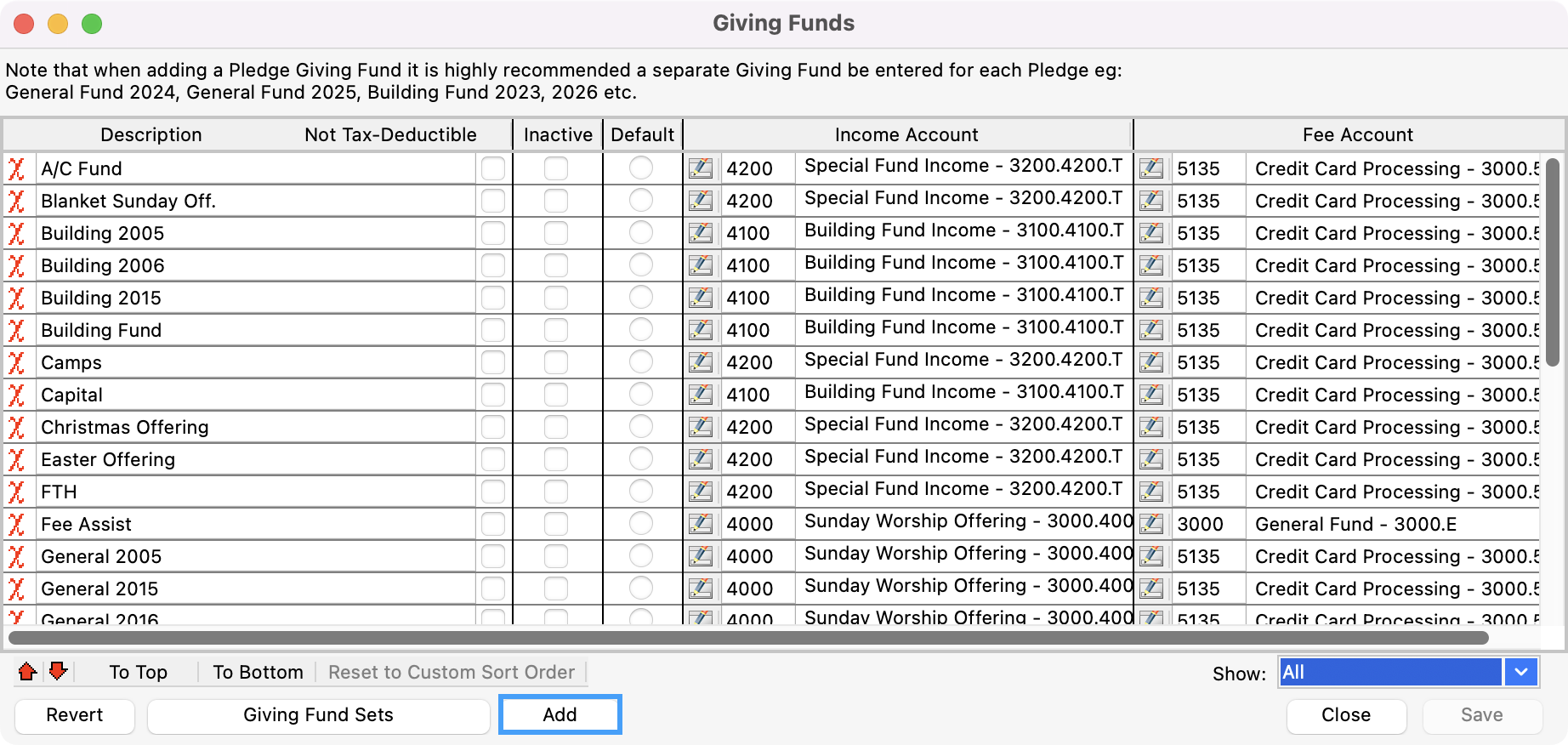Click the red move up arrow
Image resolution: width=1568 pixels, height=745 pixels.
click(x=27, y=672)
